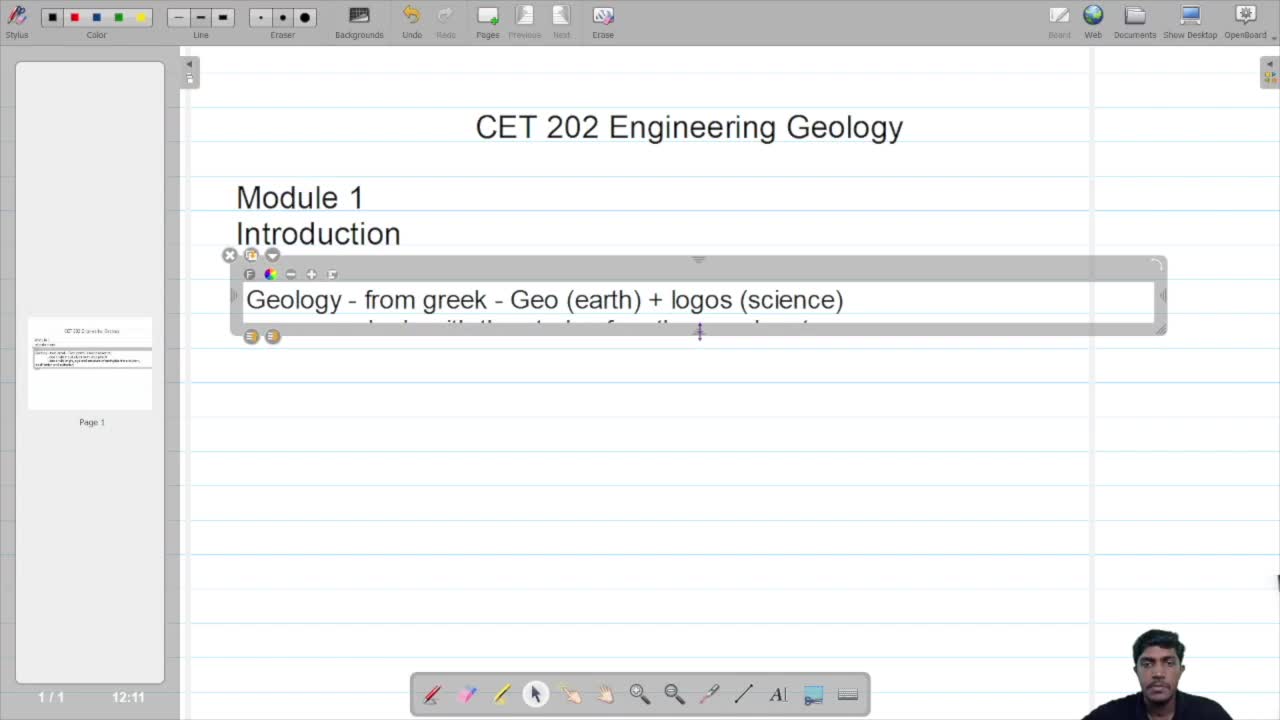The height and width of the screenshot is (720, 1280).
Task: Select the Text writing tool
Action: click(778, 694)
